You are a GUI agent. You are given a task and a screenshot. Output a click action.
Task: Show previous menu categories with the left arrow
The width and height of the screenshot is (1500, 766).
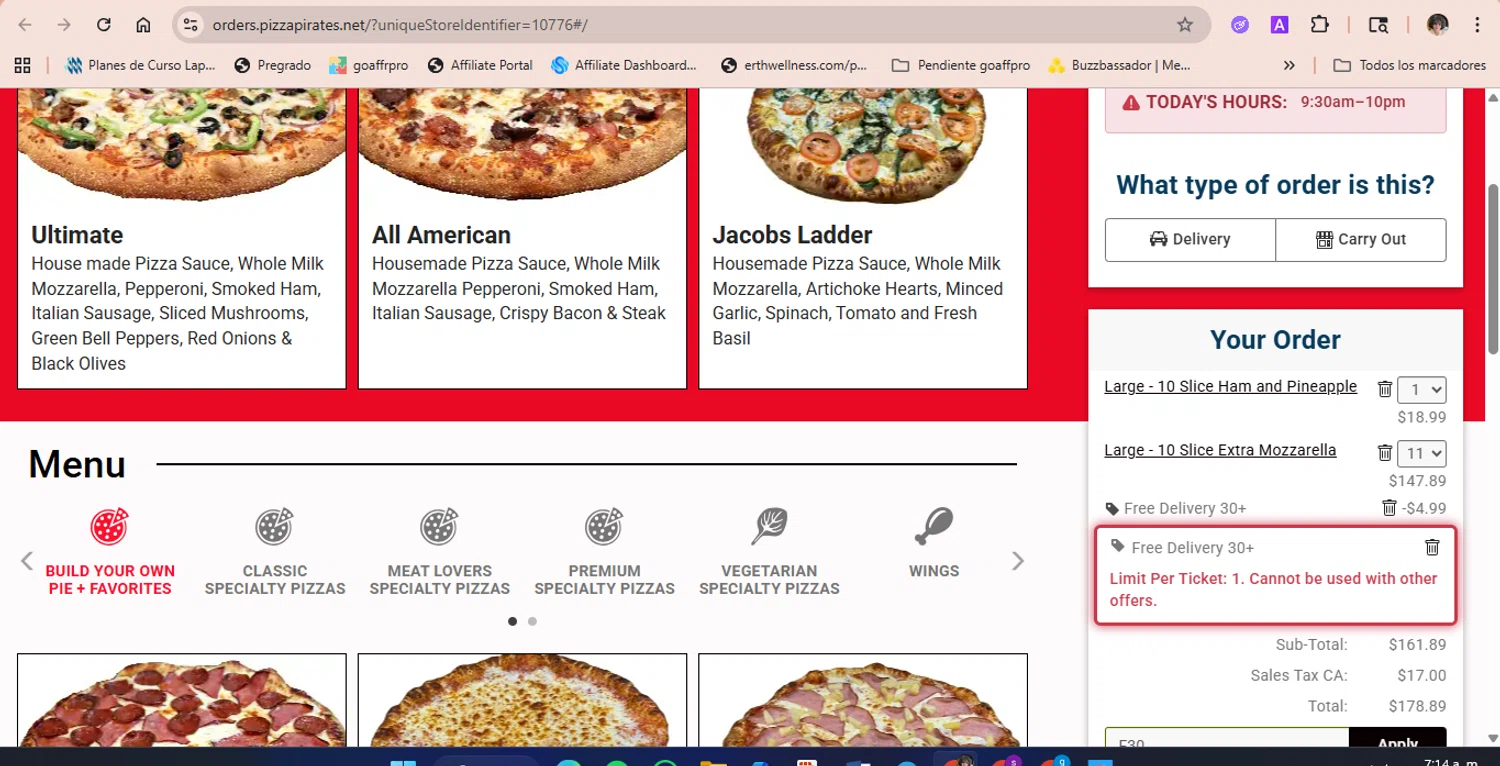click(27, 561)
